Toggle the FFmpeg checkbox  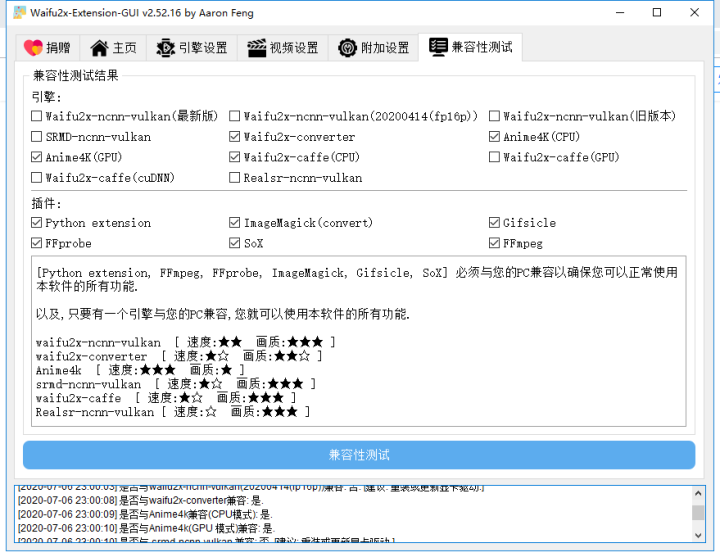(x=494, y=243)
